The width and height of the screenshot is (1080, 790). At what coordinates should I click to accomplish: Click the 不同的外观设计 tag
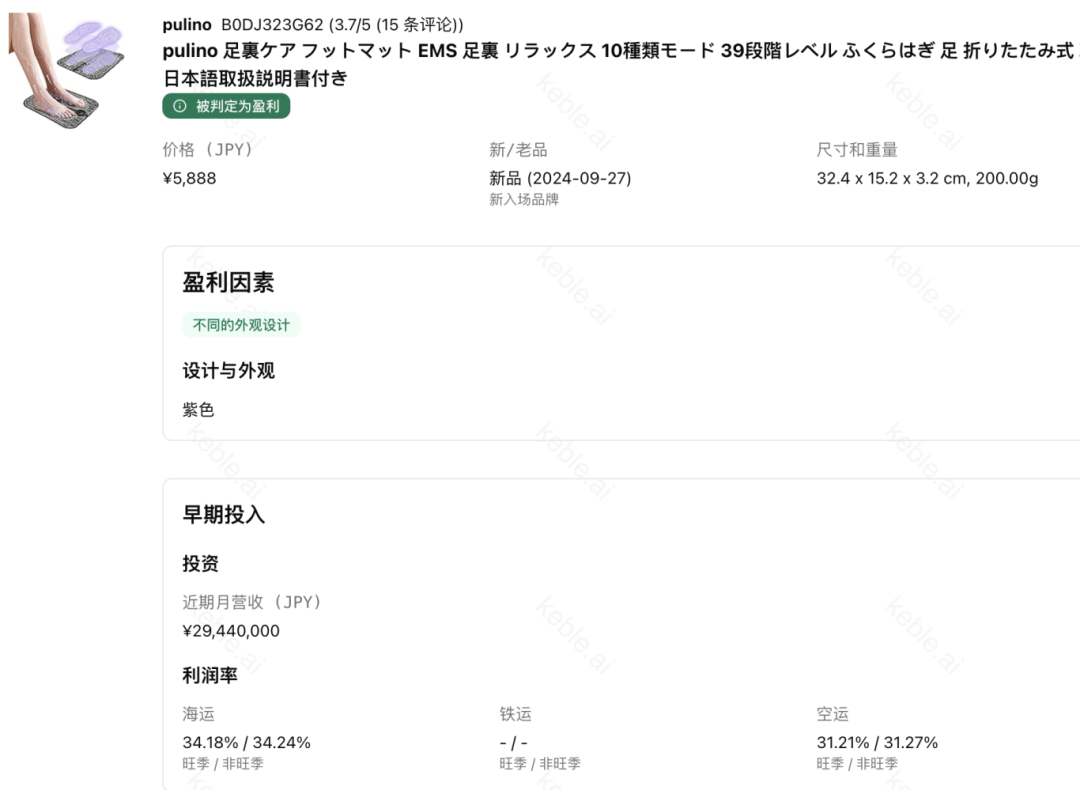(238, 326)
